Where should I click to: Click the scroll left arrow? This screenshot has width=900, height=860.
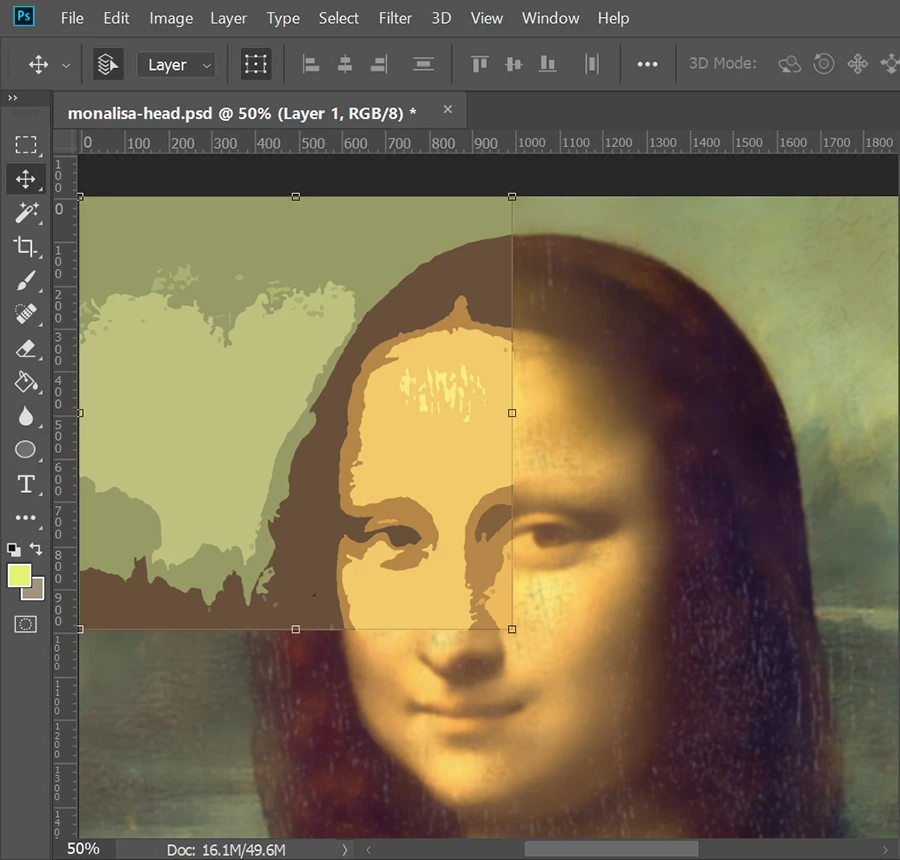point(368,850)
